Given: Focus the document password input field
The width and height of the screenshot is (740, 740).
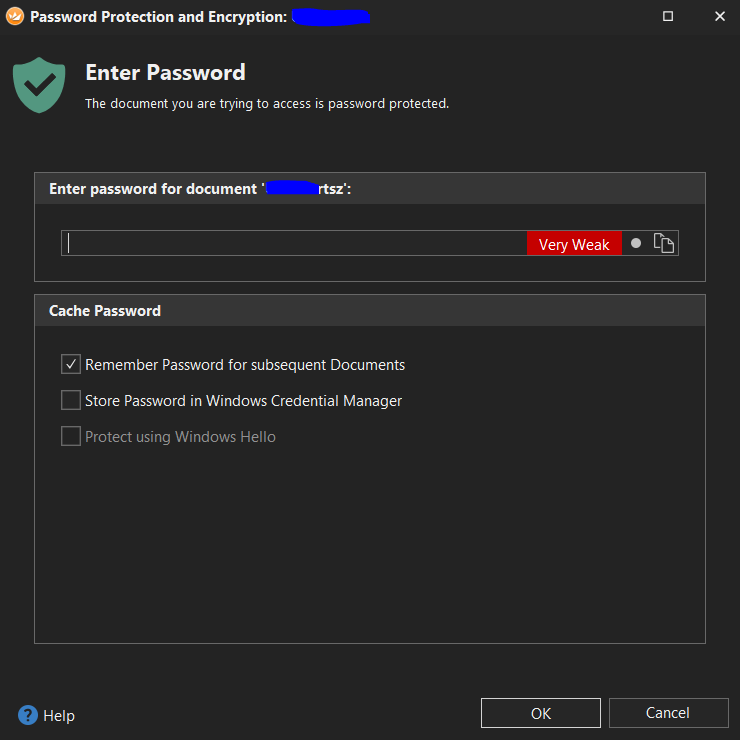Looking at the screenshot, I should [296, 243].
